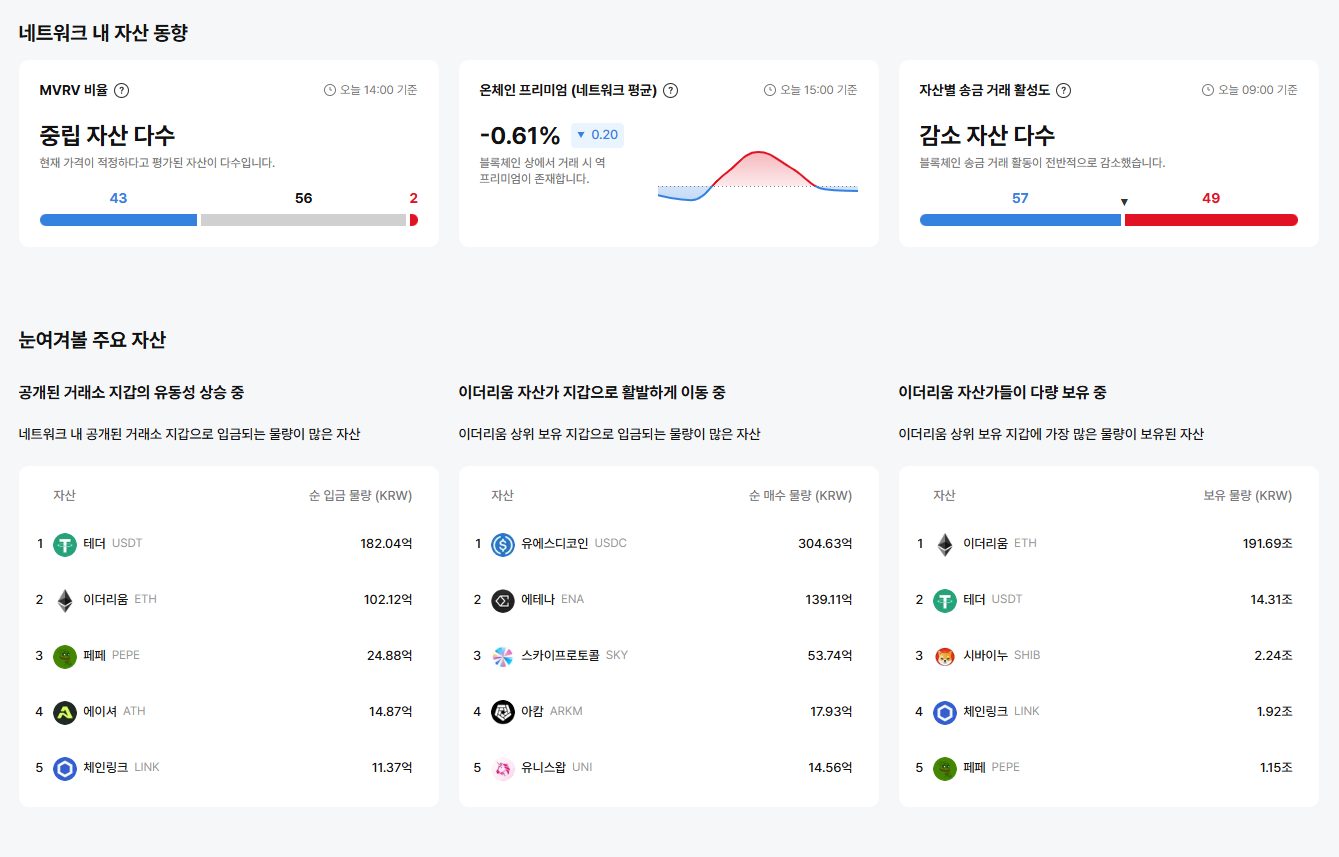Click the 53.74억 value in the 스카이프로토콜 row

830,656
